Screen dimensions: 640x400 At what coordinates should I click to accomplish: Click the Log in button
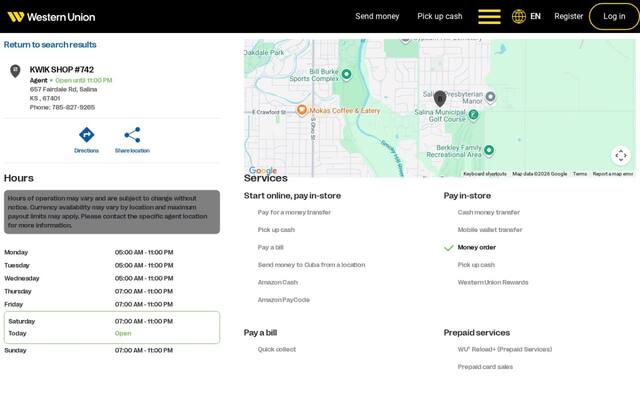(614, 16)
